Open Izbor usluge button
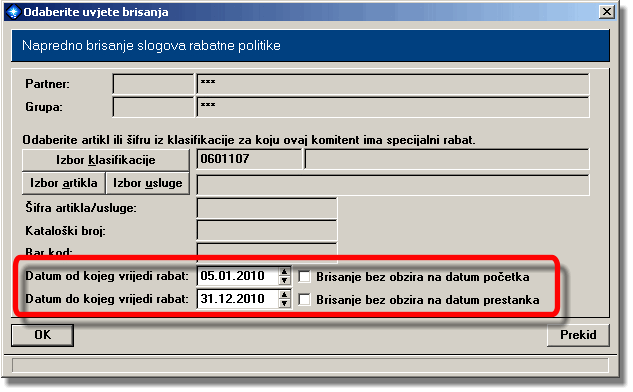Screen dimensions: 633x392 coord(148,183)
